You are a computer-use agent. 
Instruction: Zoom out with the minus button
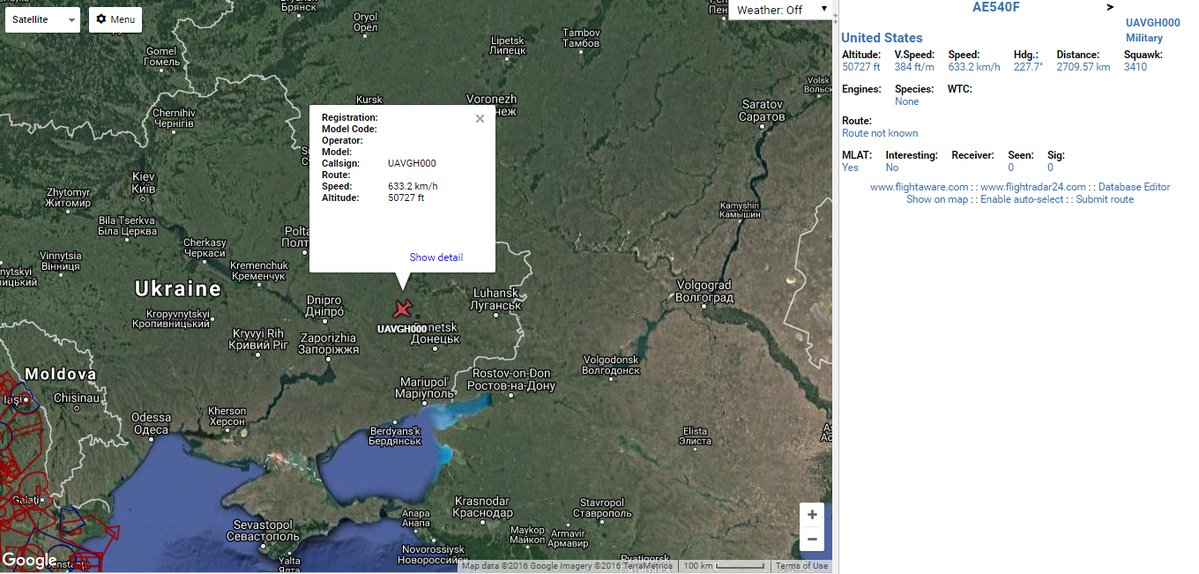[x=811, y=540]
